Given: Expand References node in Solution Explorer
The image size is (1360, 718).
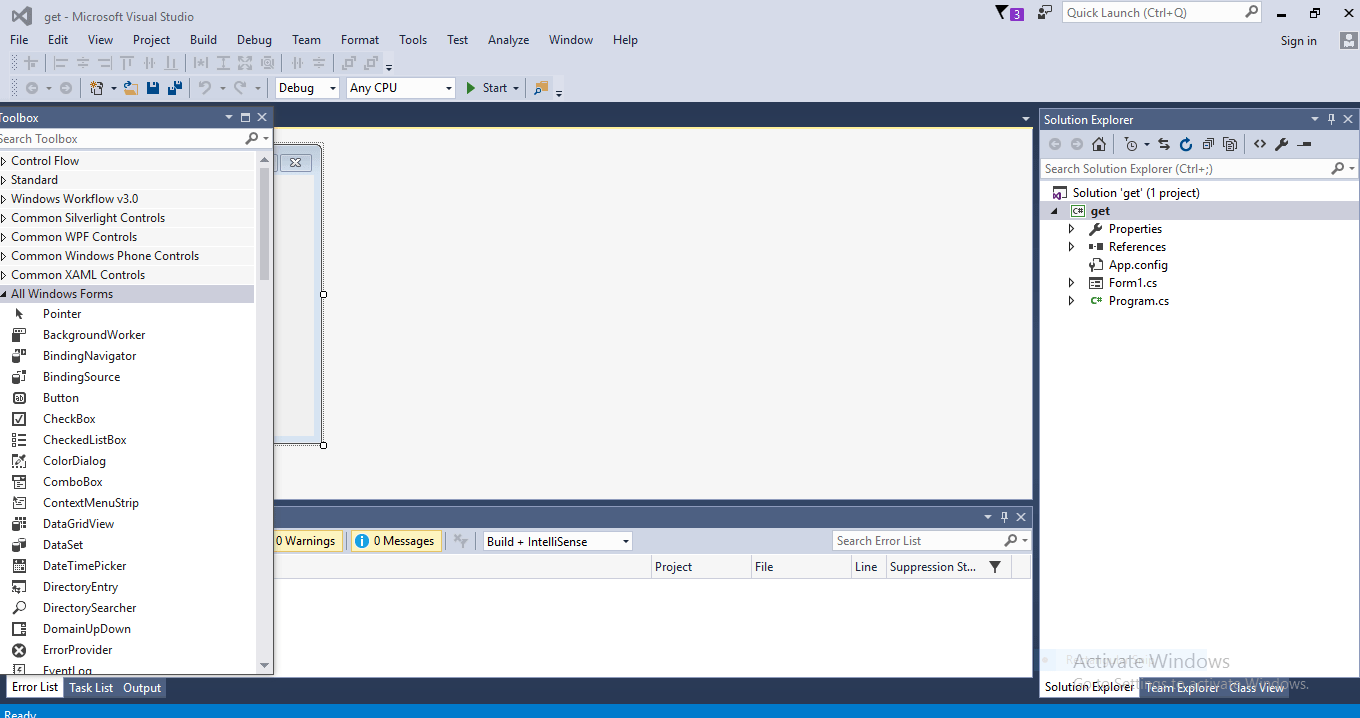Looking at the screenshot, I should click(x=1071, y=247).
